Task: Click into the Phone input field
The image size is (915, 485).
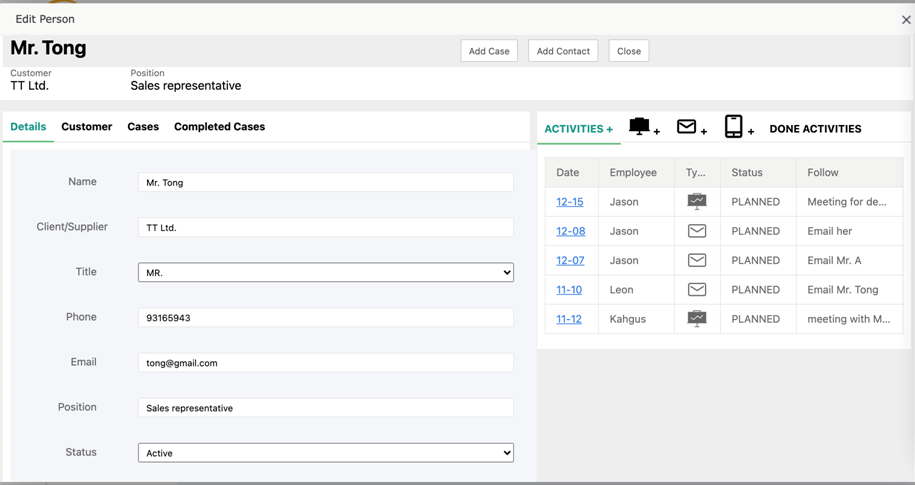Action: pyautogui.click(x=325, y=318)
